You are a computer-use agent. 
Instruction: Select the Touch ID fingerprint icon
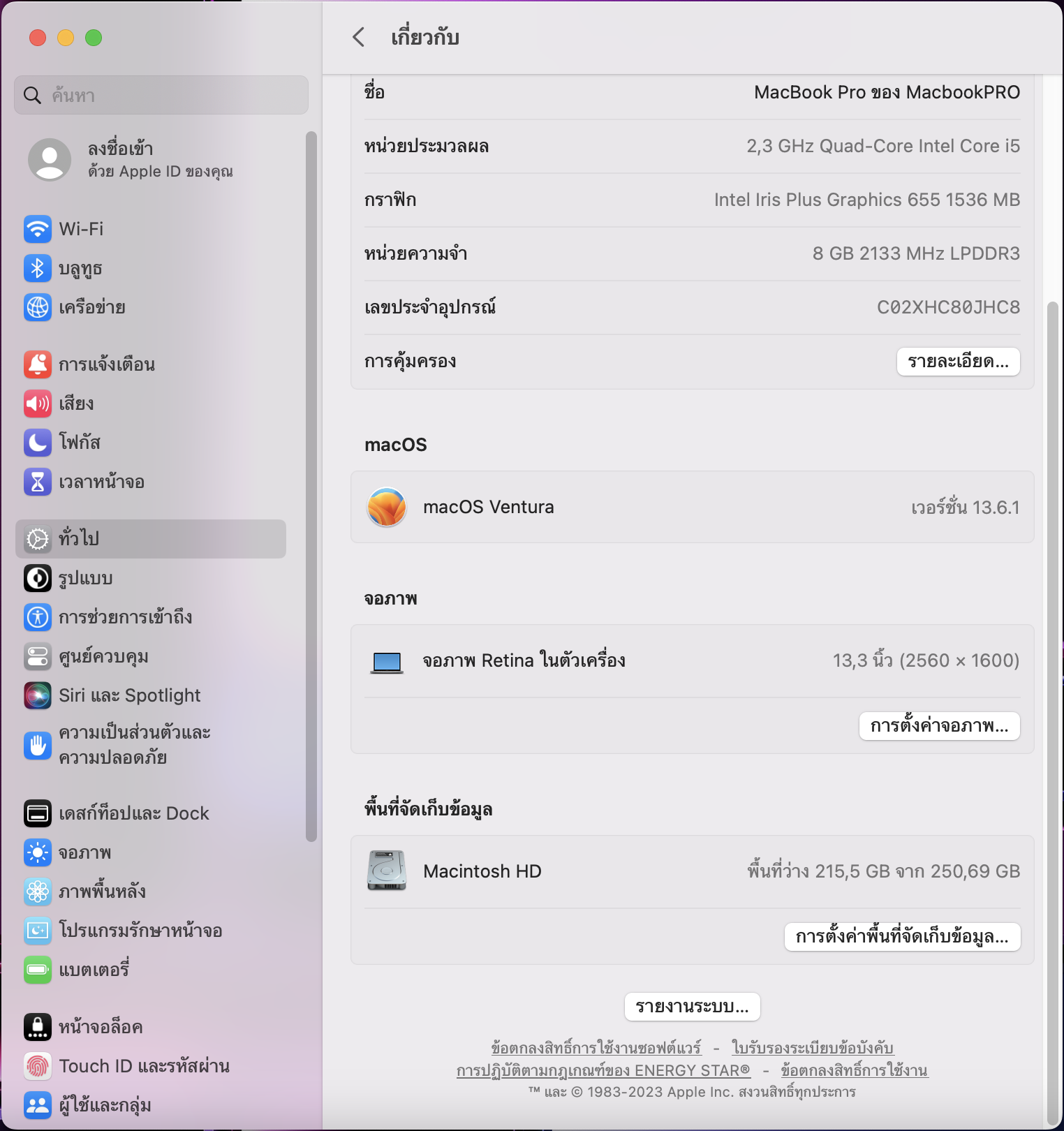(x=38, y=1066)
